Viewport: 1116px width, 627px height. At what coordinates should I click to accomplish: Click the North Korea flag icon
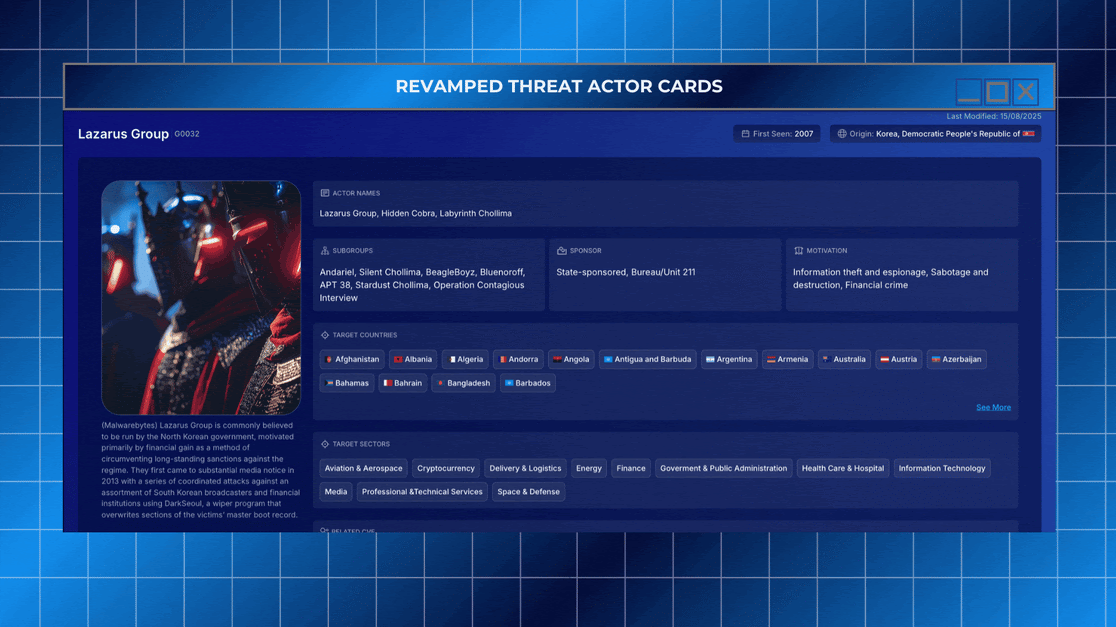click(x=1028, y=134)
